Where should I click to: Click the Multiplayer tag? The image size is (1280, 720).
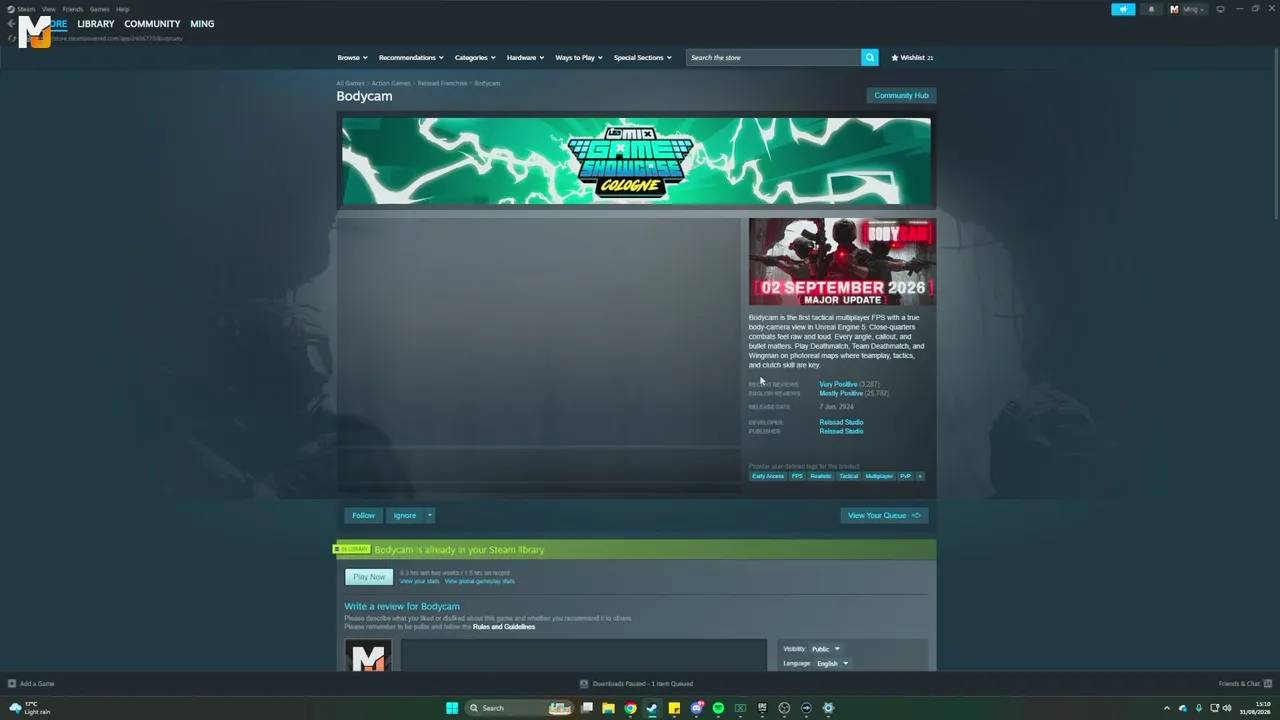pos(879,476)
